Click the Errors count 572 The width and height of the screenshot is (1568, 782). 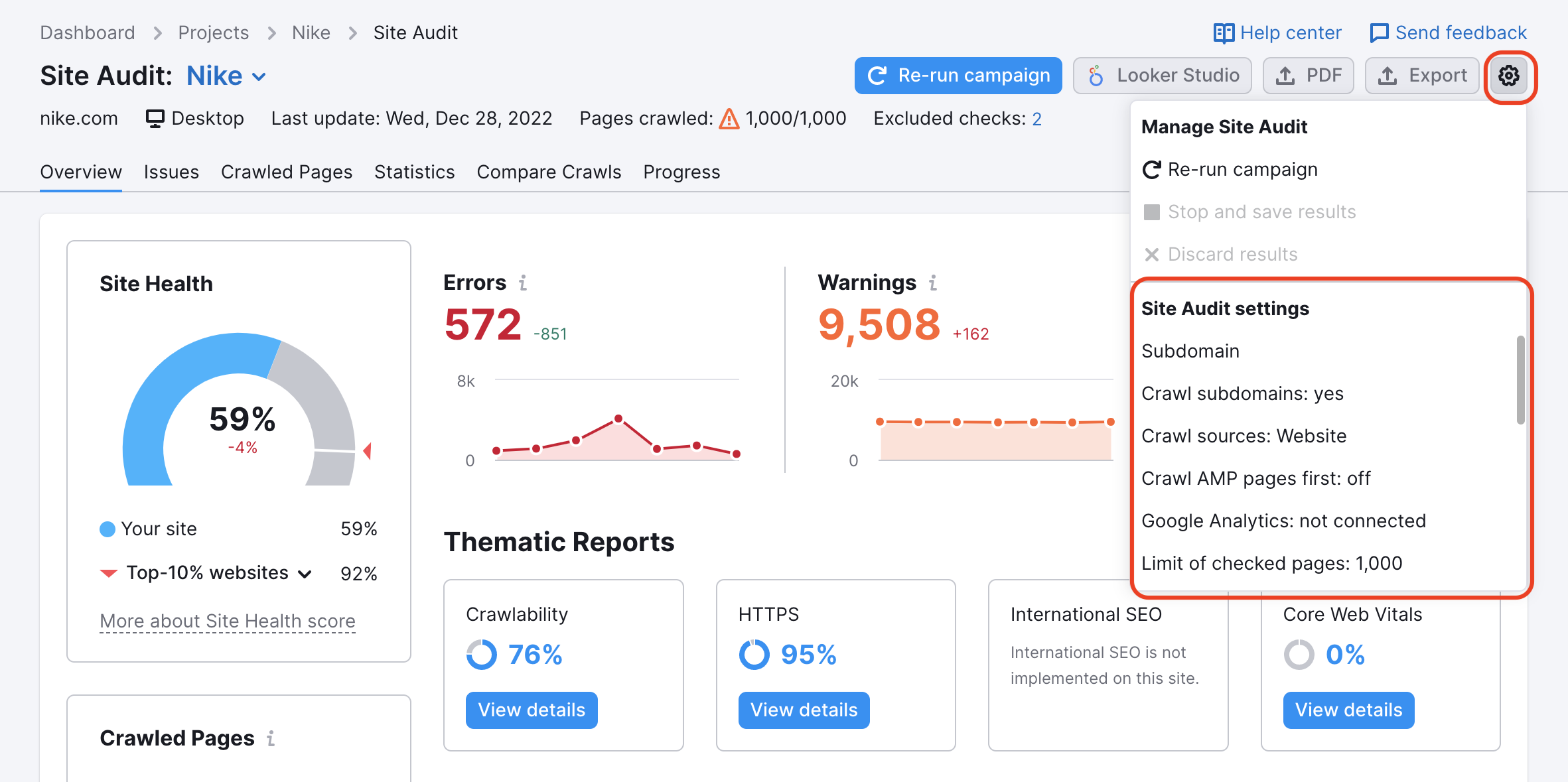(483, 324)
